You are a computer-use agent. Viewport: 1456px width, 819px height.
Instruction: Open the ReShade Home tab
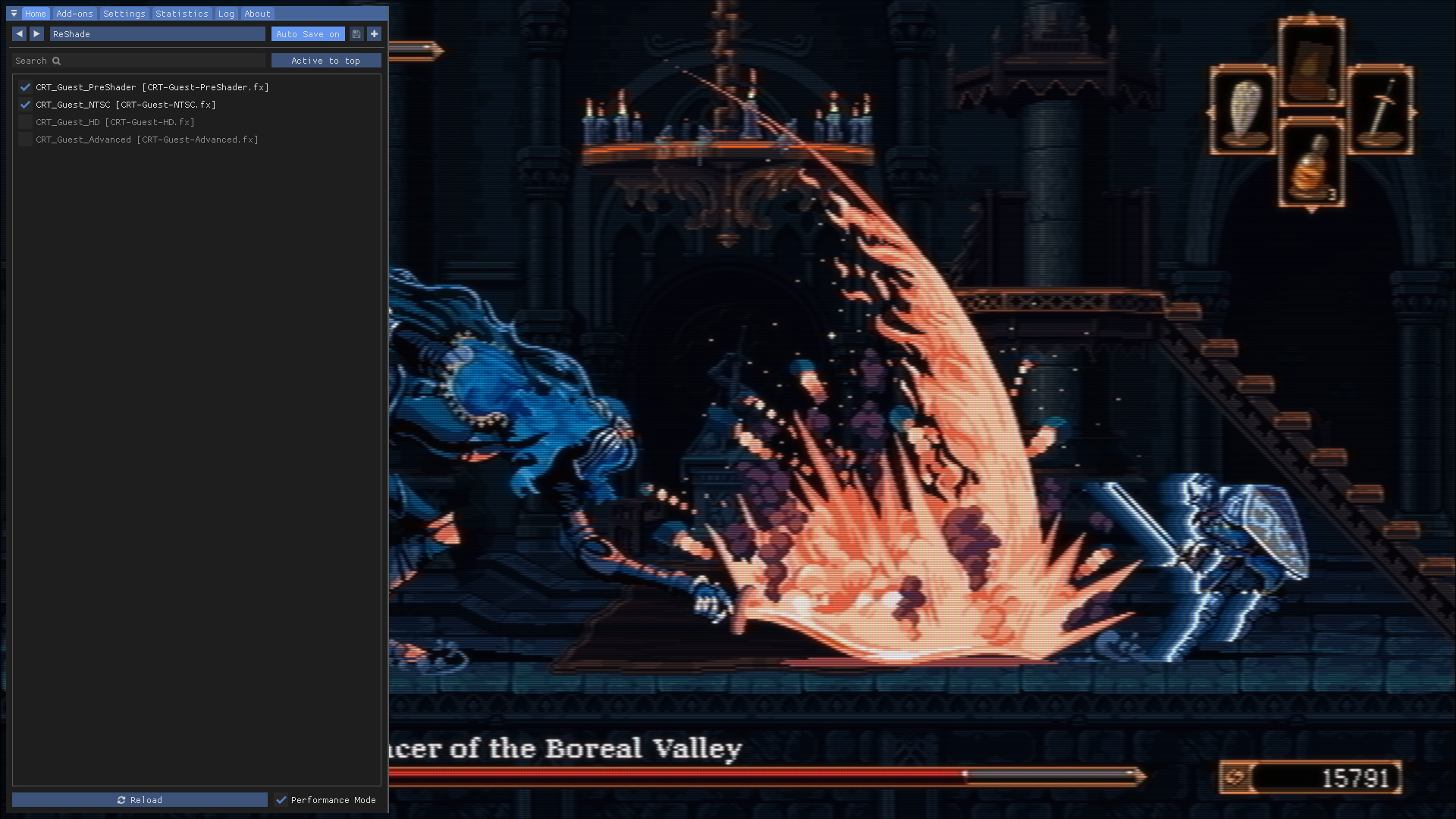tap(34, 13)
